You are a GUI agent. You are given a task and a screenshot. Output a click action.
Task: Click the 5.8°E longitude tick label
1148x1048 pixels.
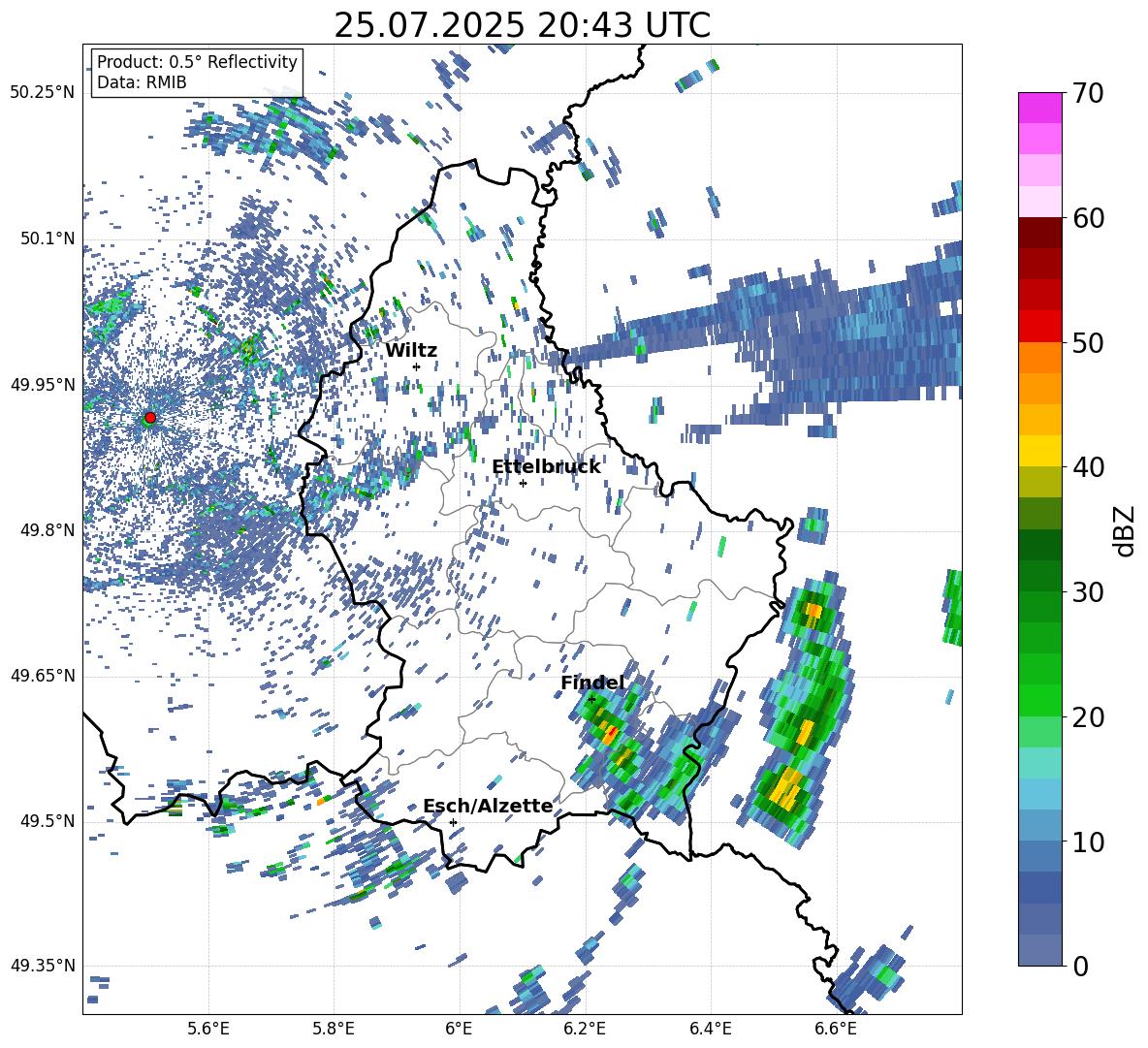(334, 1029)
